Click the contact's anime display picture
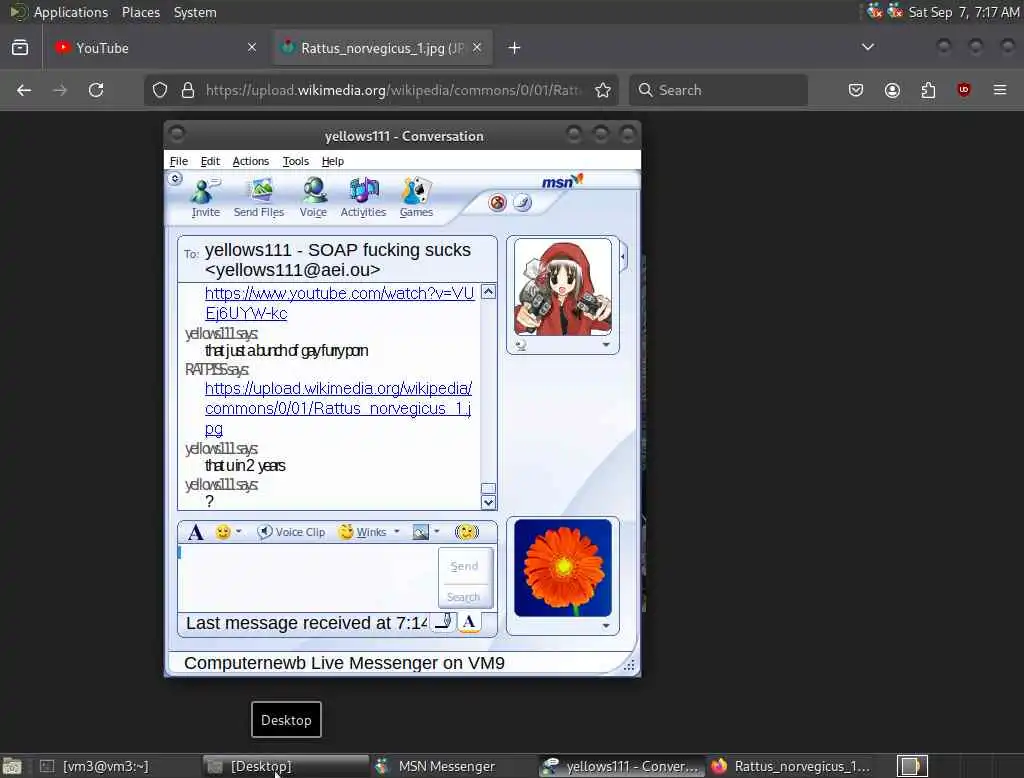This screenshot has height=778, width=1024. pyautogui.click(x=562, y=287)
